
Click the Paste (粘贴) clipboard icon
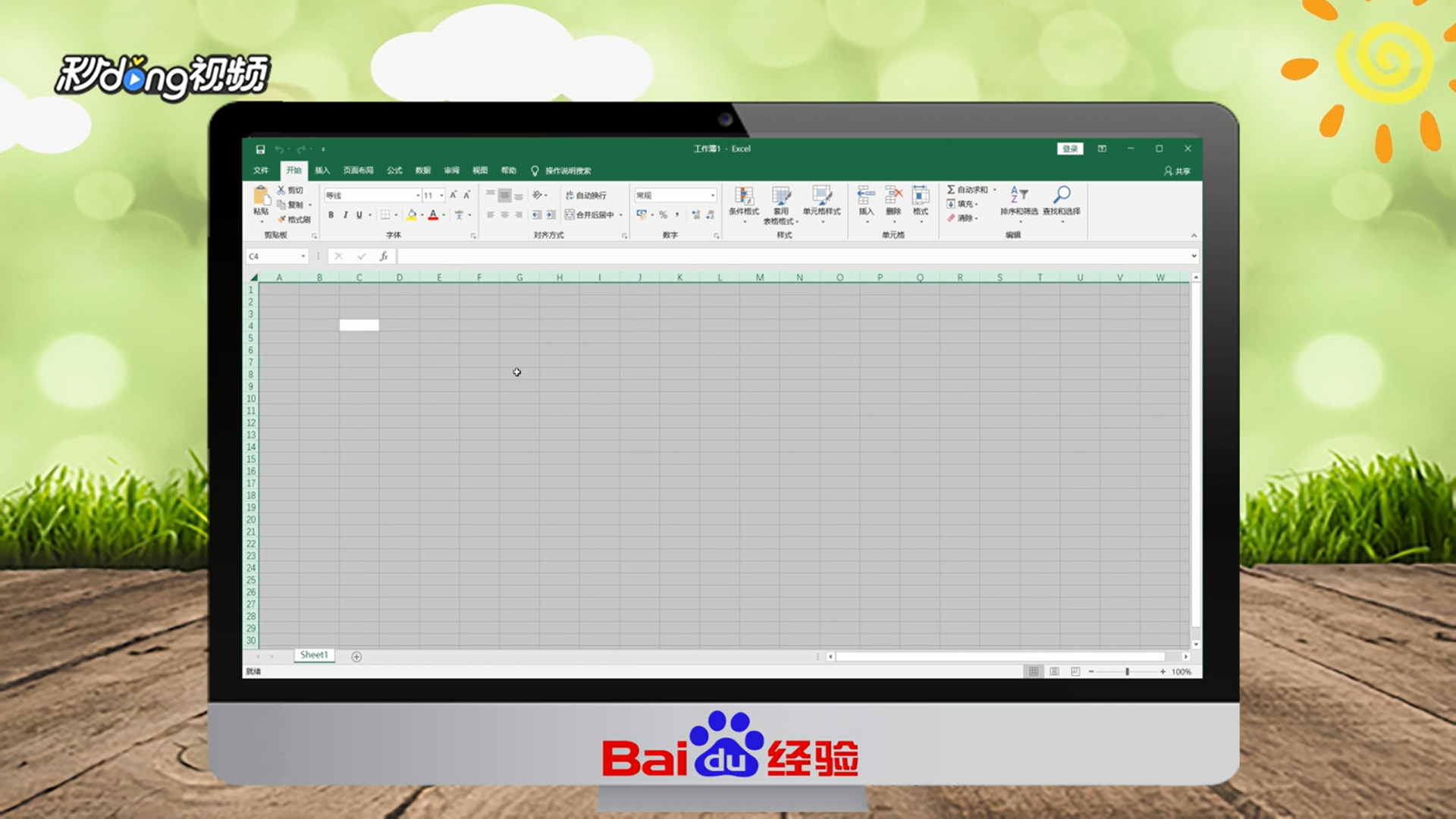pos(261,196)
